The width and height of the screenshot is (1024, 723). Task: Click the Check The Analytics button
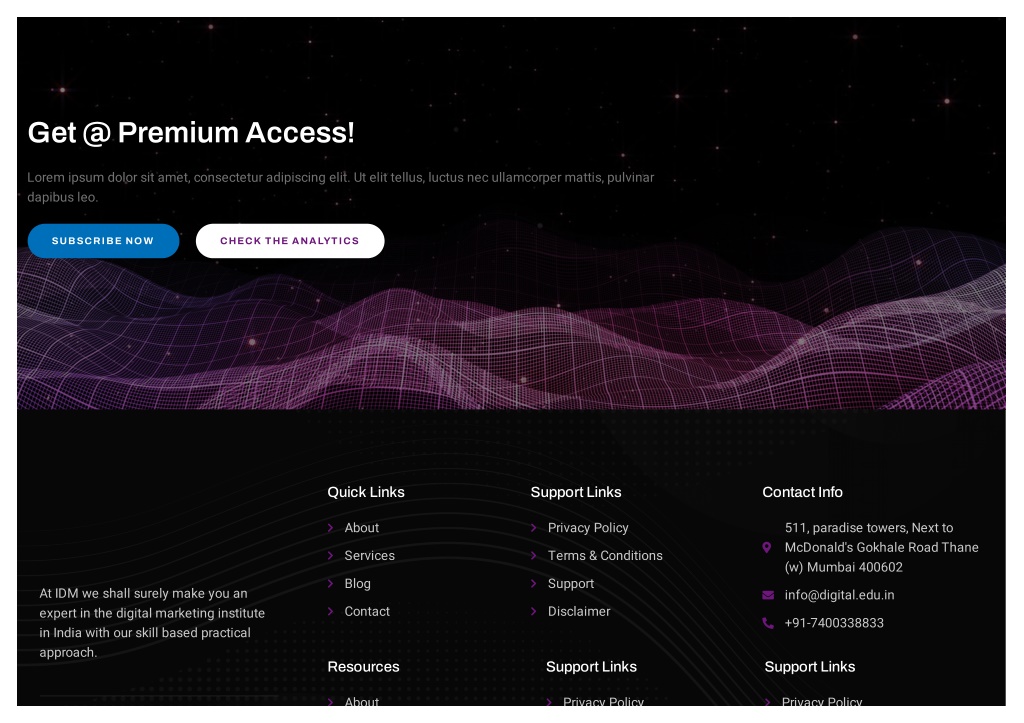tap(290, 241)
